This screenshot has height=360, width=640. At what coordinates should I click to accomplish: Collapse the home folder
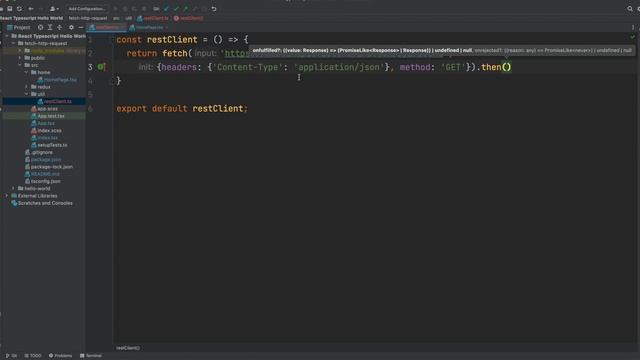click(x=27, y=72)
